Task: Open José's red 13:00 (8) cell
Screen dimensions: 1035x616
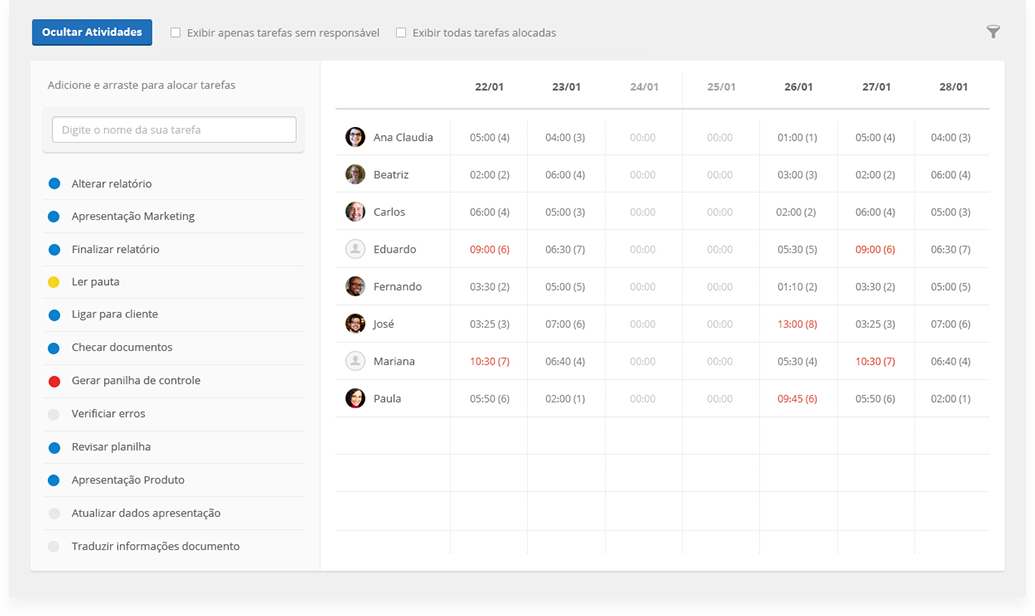Action: click(797, 324)
